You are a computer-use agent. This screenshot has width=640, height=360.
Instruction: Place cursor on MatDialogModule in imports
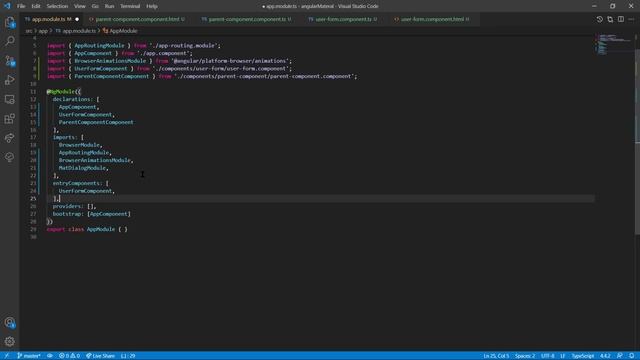[x=82, y=168]
